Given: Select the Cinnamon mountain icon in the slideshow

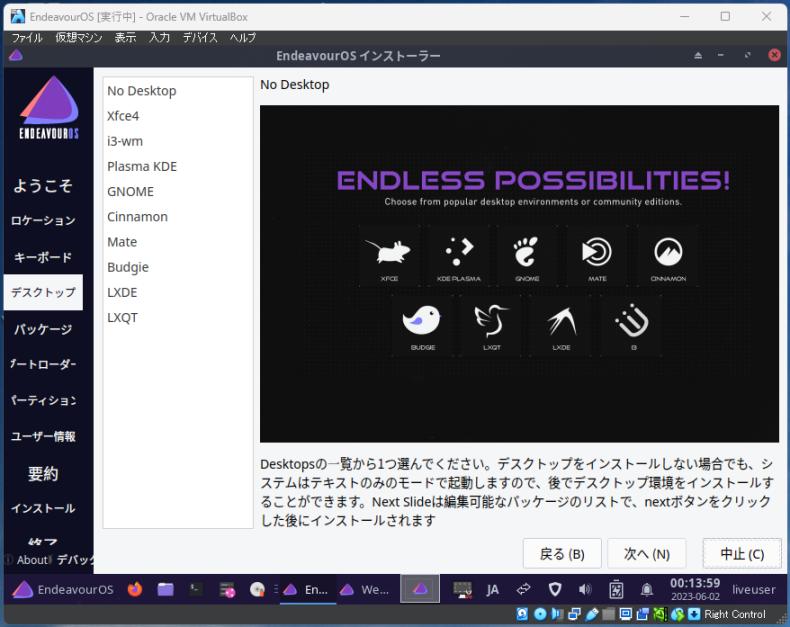Looking at the screenshot, I should click(x=668, y=252).
